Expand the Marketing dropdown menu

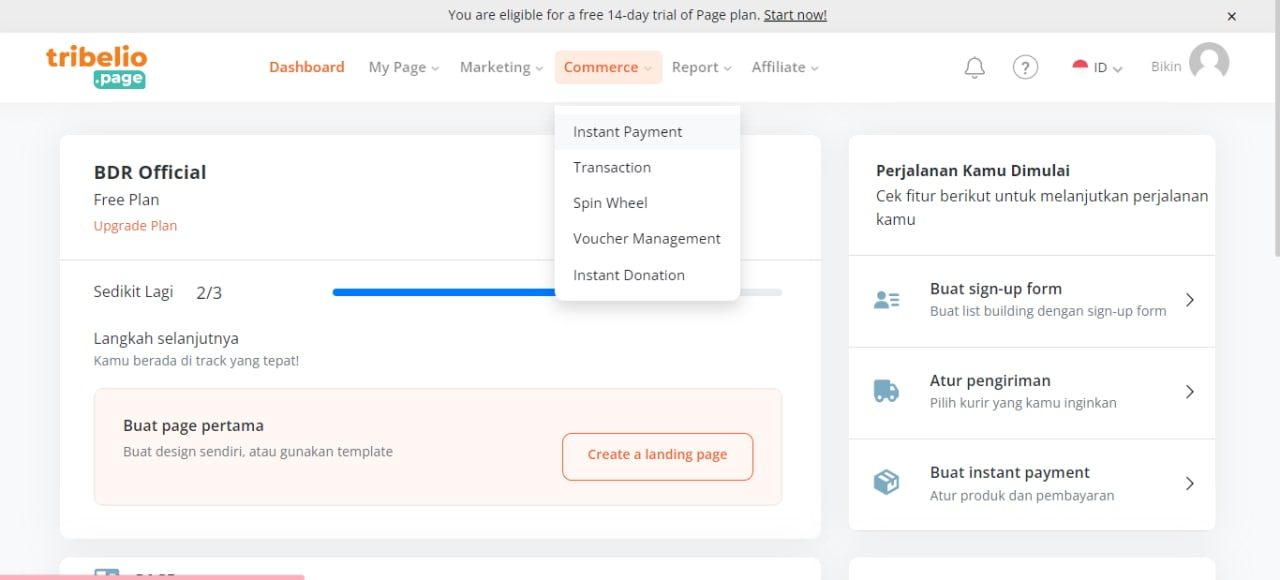click(501, 67)
